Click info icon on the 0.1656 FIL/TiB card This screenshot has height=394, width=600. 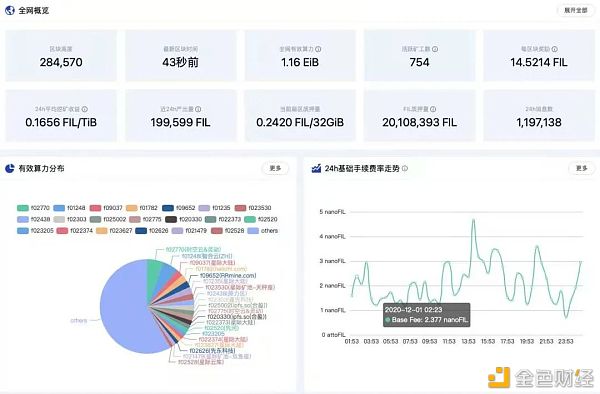[85, 109]
